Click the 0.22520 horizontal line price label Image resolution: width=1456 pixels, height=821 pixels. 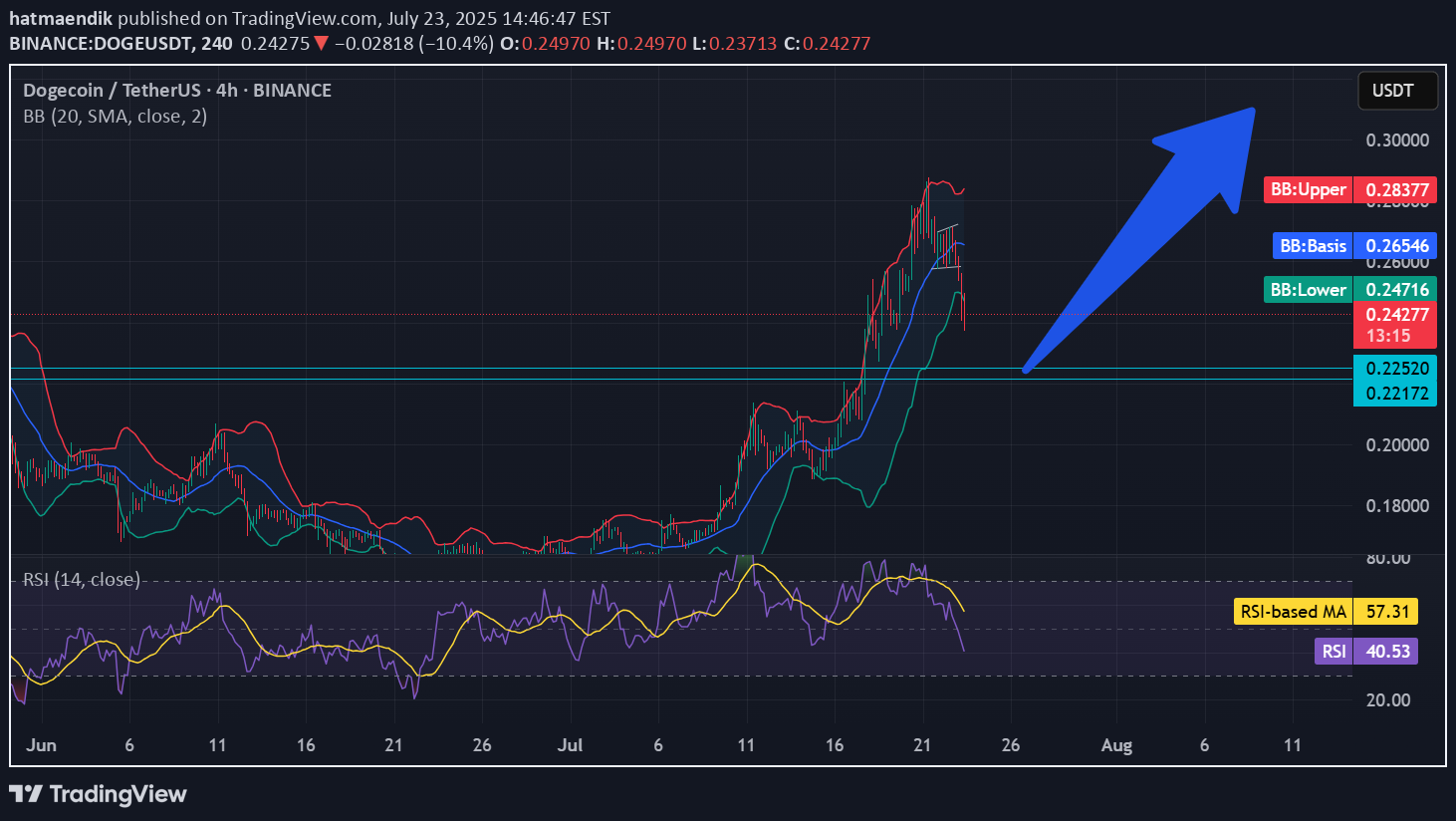[1396, 369]
